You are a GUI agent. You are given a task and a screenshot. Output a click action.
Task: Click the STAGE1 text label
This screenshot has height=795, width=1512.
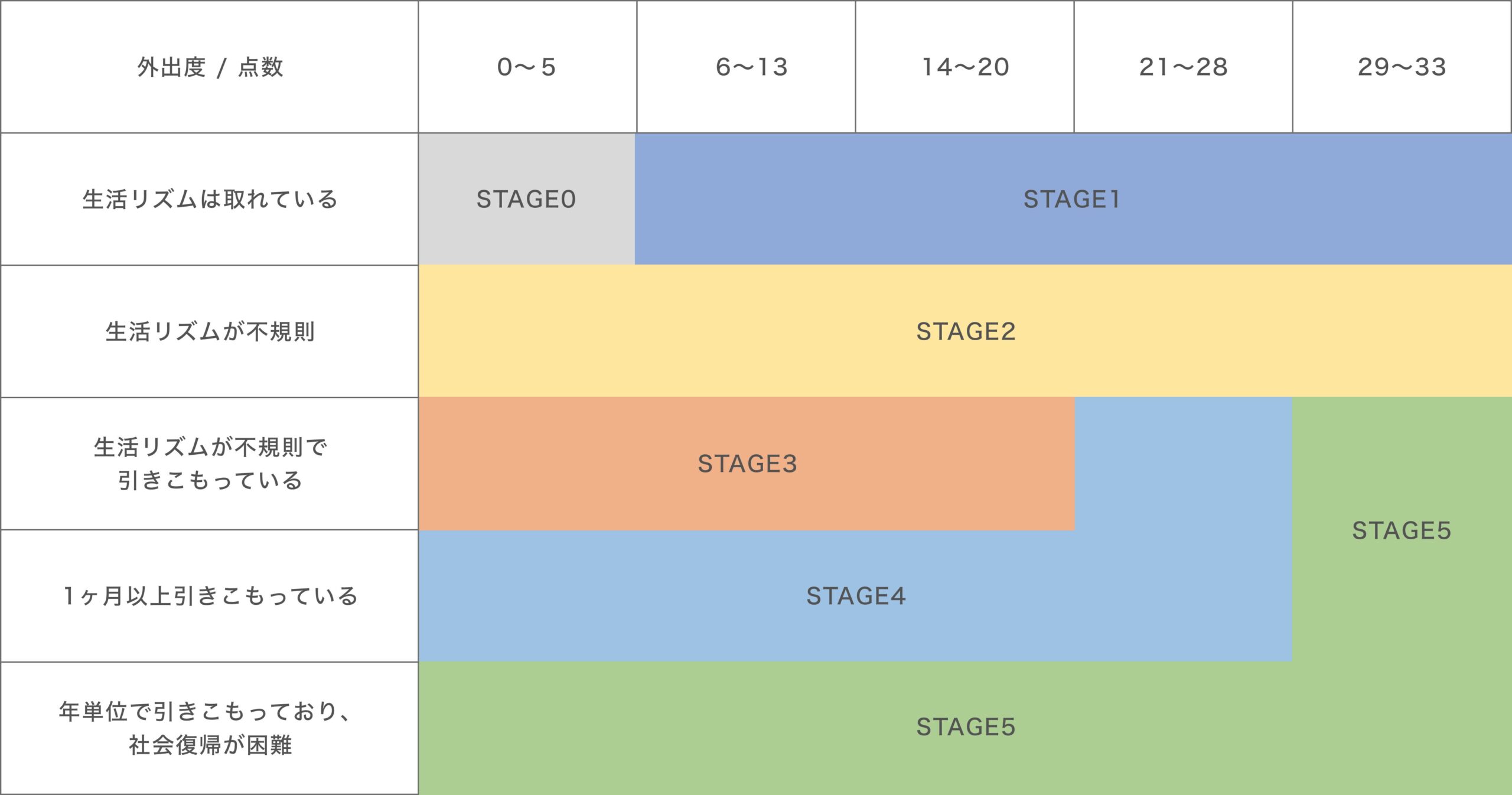(1072, 200)
